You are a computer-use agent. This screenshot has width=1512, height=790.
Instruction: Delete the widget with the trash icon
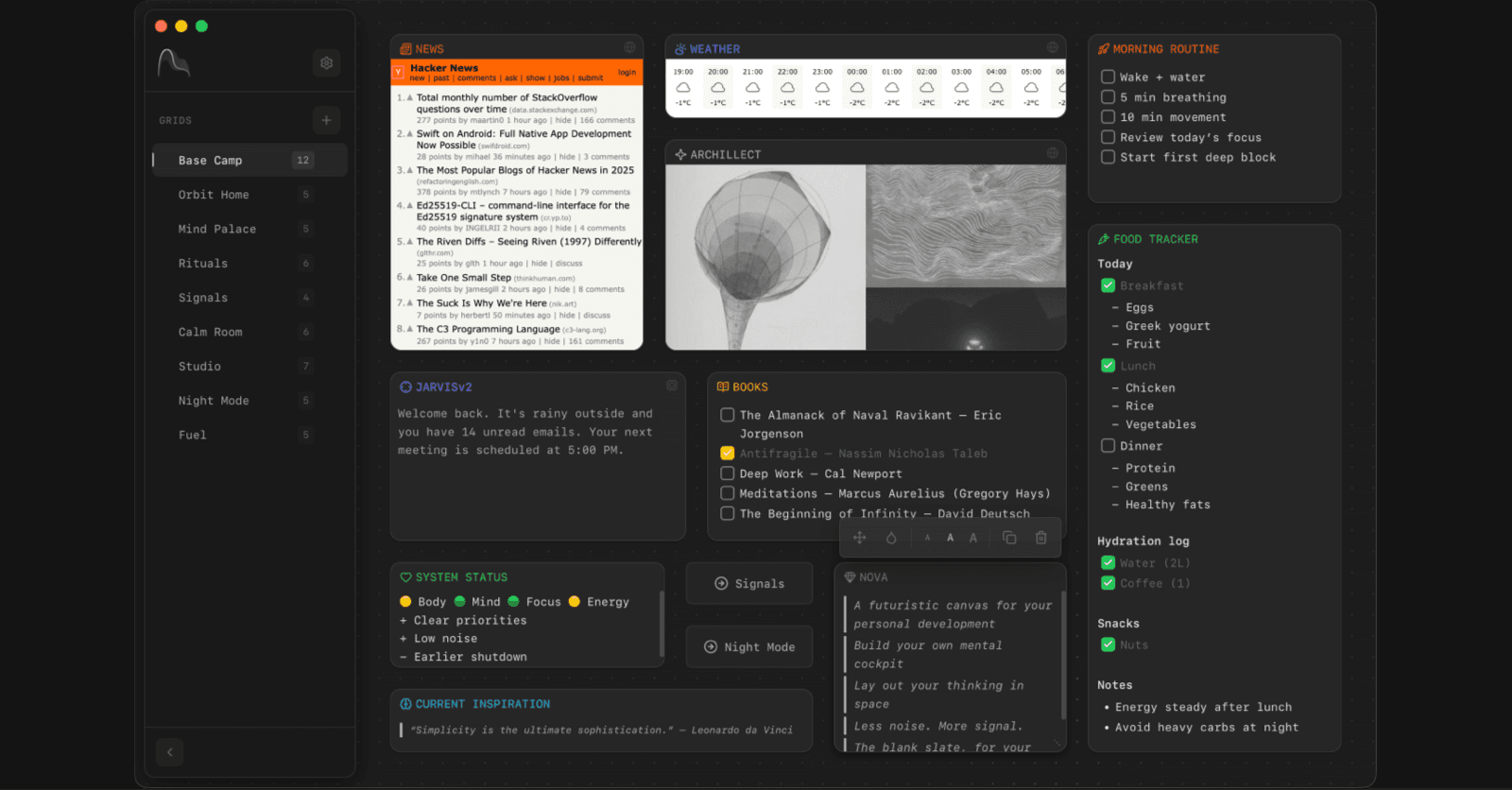(1041, 538)
